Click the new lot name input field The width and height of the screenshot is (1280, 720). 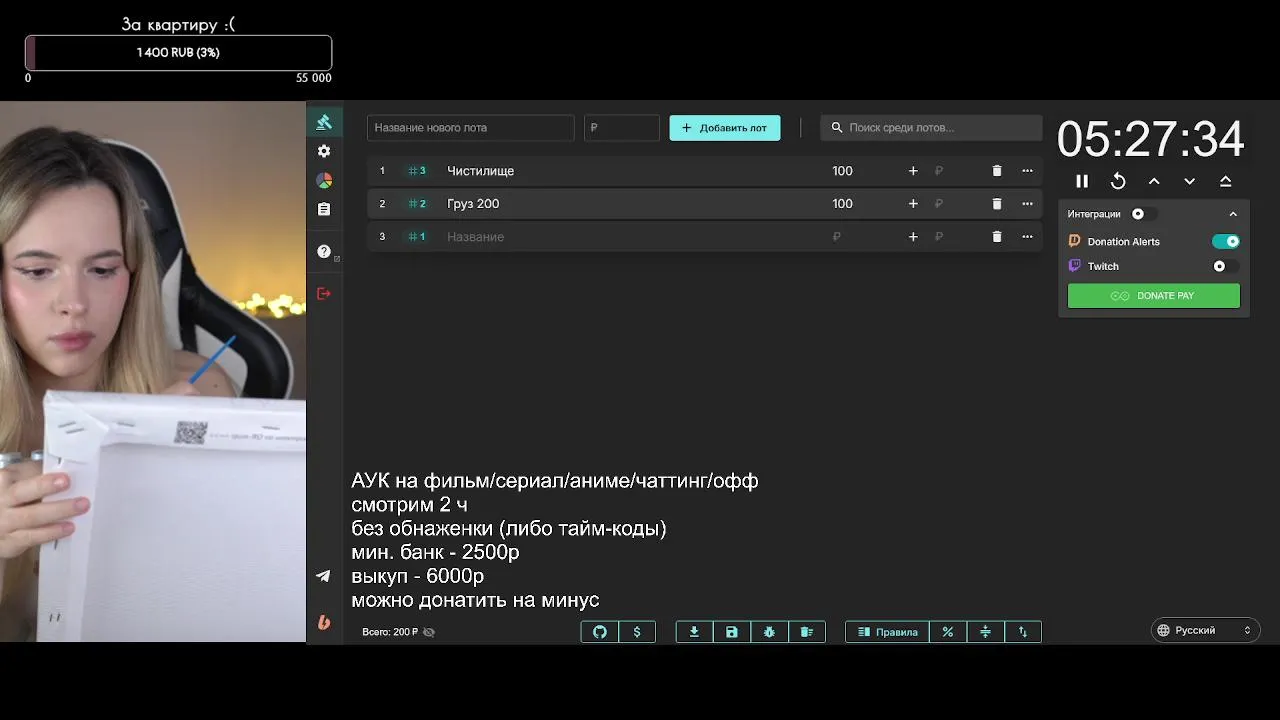(x=471, y=128)
